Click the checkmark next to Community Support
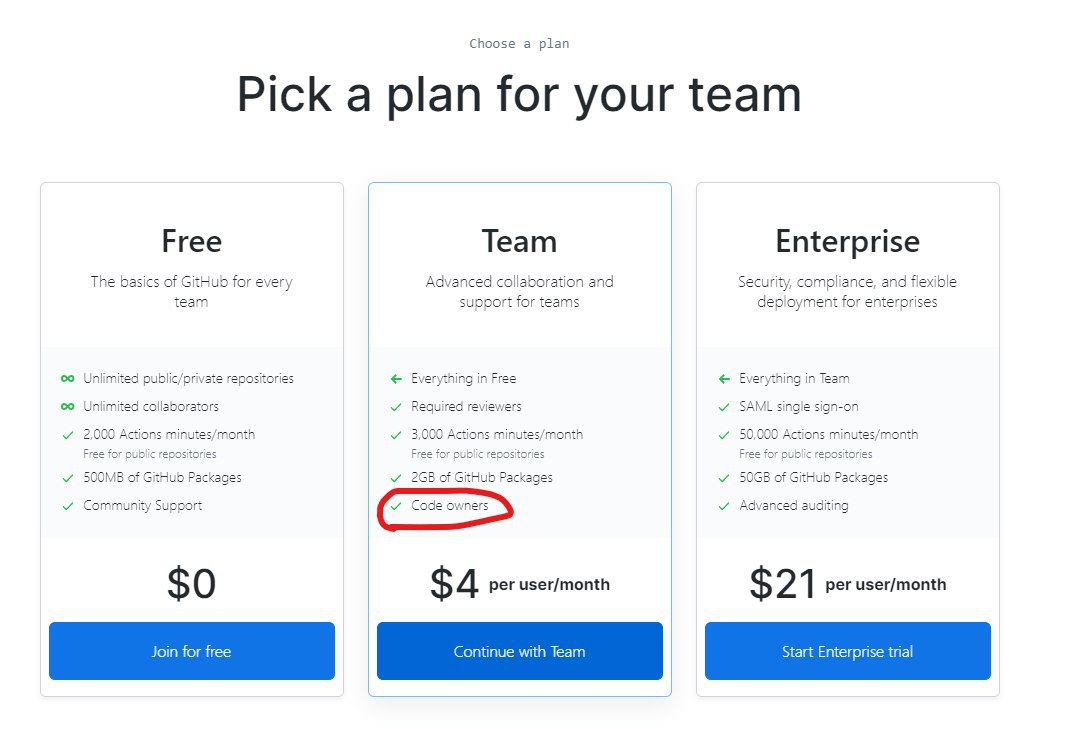 click(67, 506)
